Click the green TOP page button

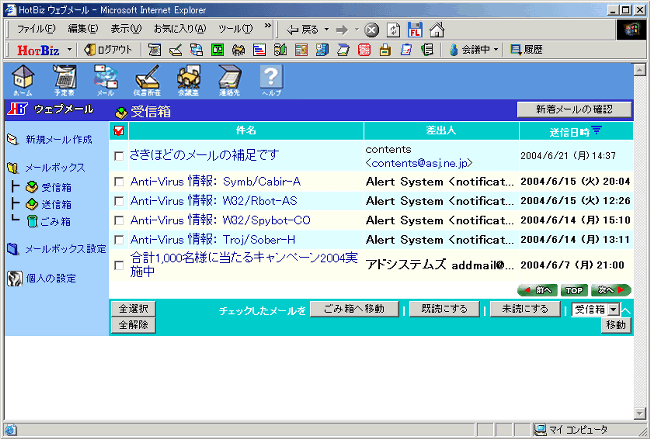coord(574,290)
